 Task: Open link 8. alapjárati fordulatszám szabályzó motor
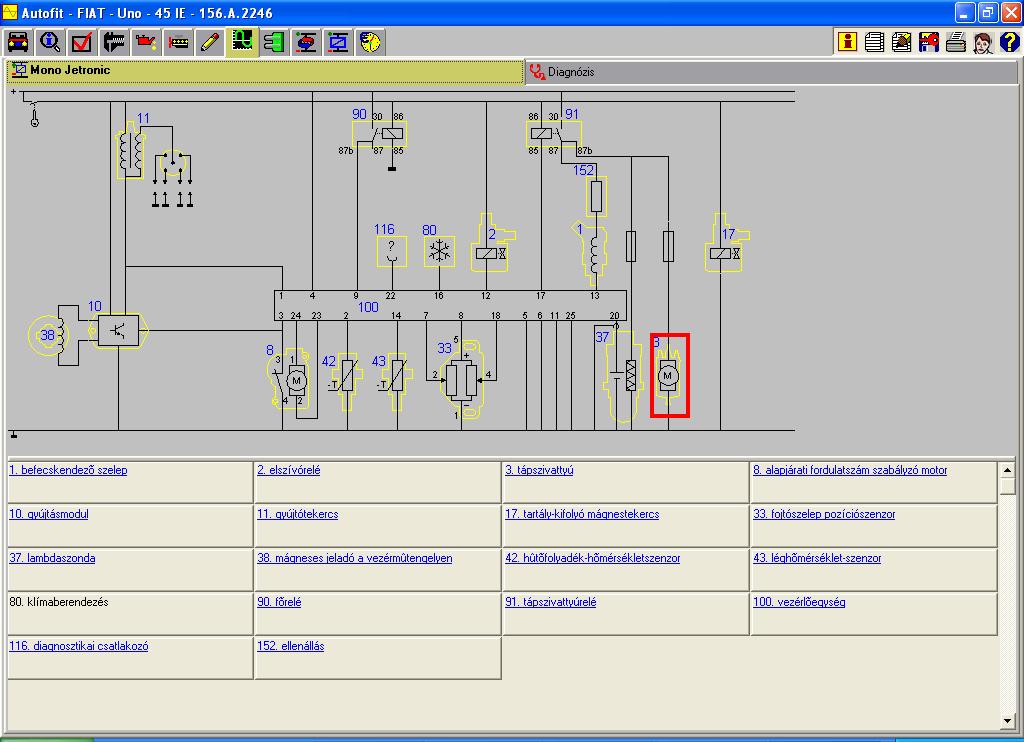coord(850,470)
